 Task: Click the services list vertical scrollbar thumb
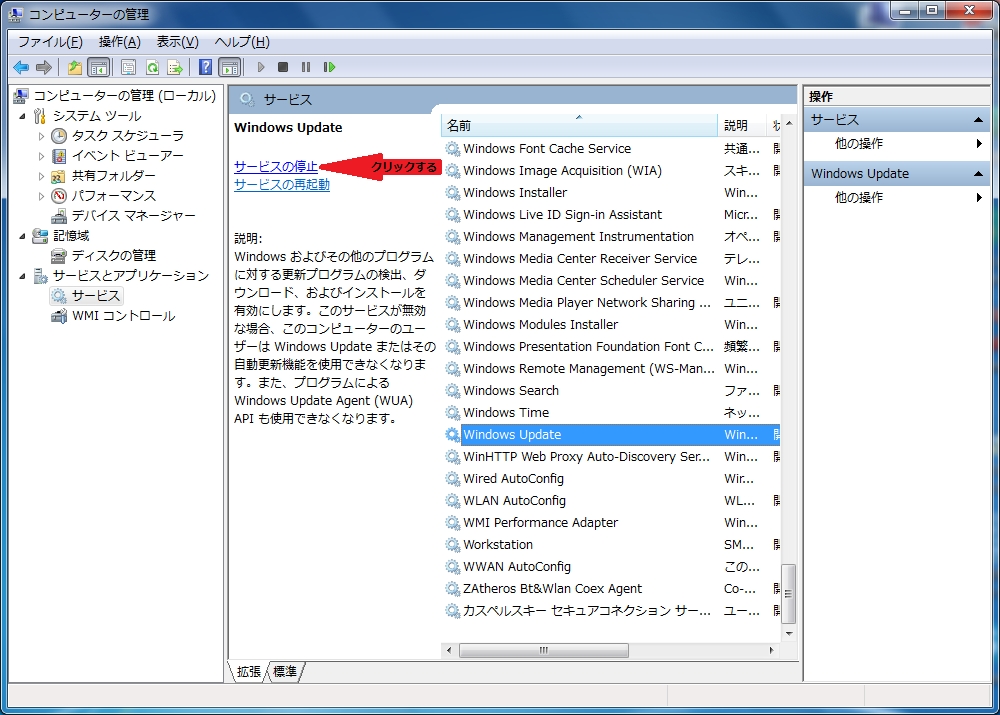pos(789,593)
